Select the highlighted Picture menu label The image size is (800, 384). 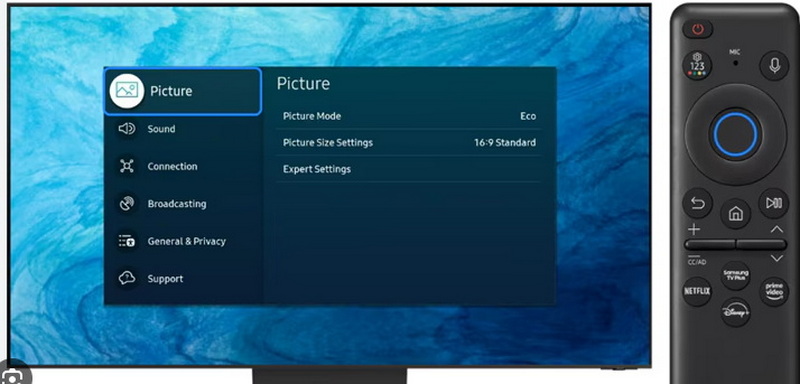click(171, 91)
